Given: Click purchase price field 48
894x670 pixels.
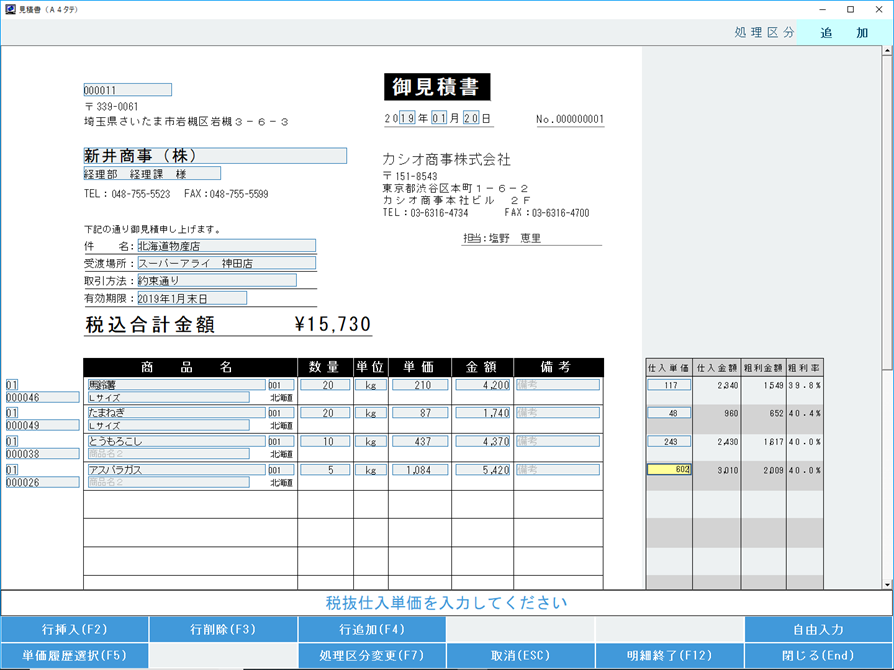Looking at the screenshot, I should pos(669,413).
